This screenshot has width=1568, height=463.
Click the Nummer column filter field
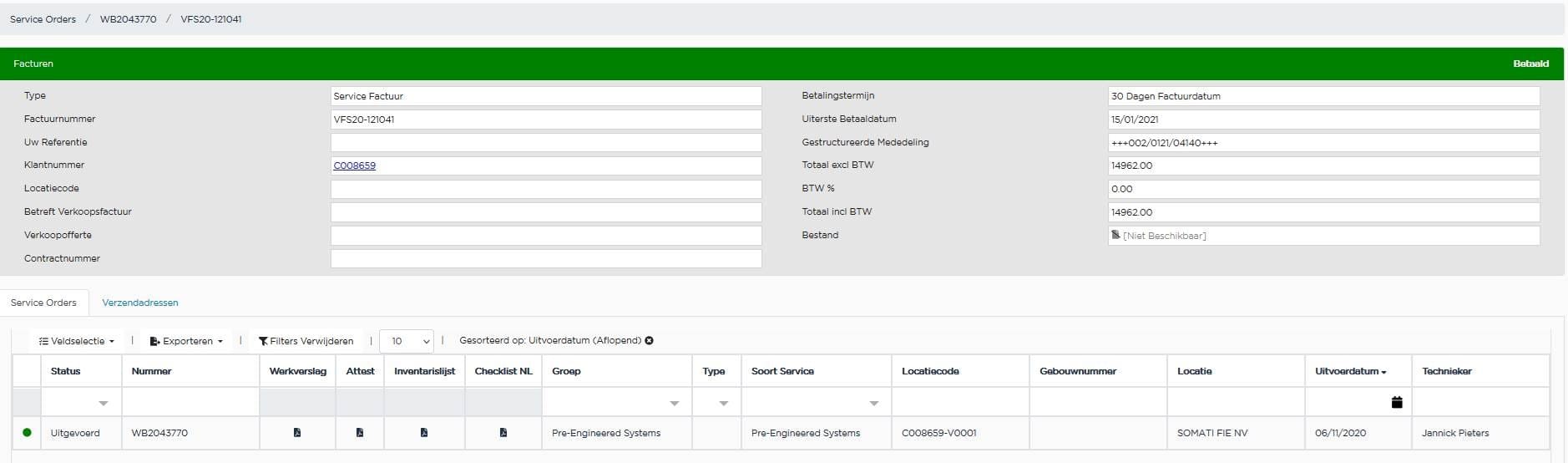point(190,402)
